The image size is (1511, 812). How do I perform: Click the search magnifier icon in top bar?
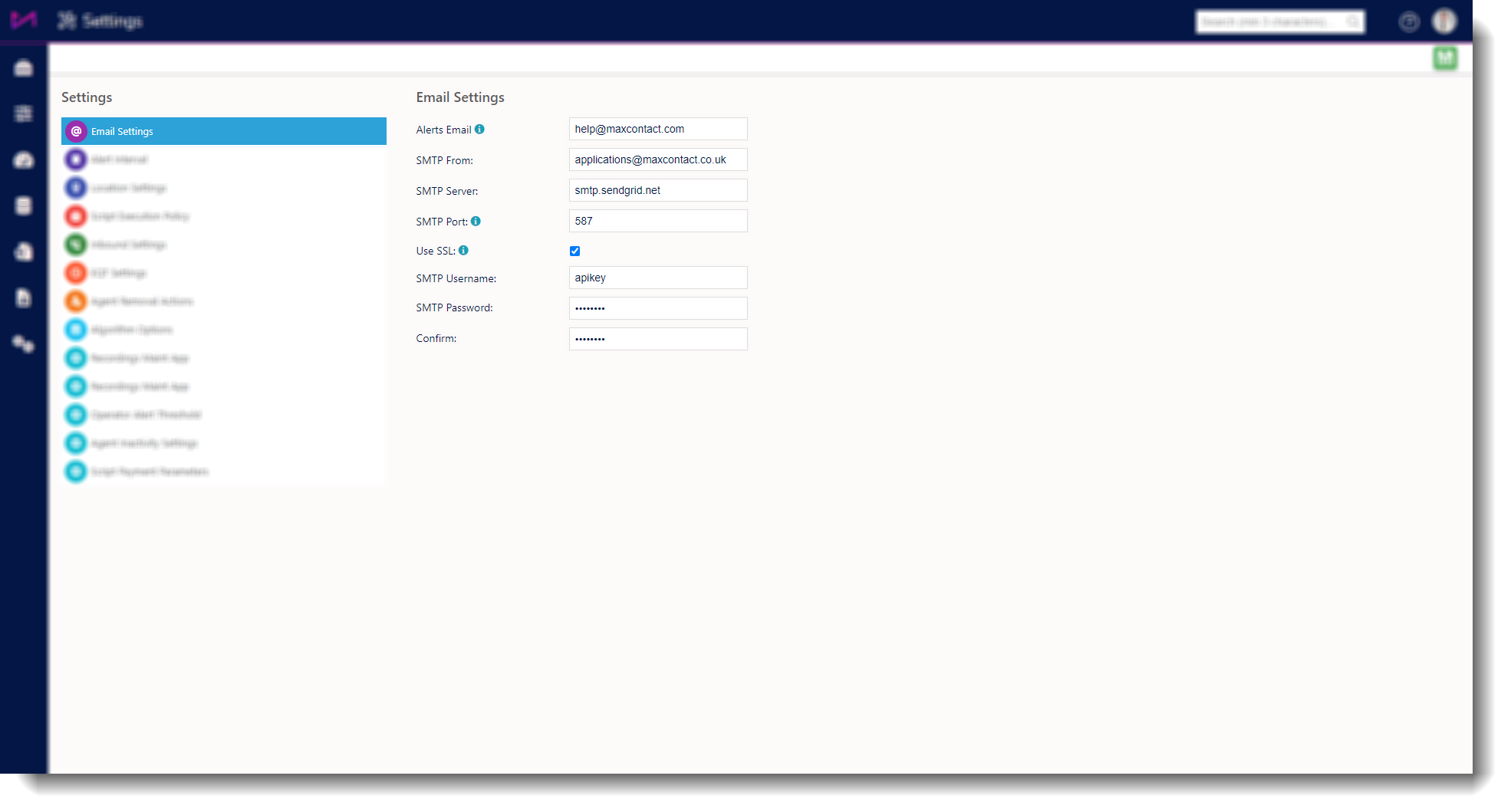point(1354,21)
